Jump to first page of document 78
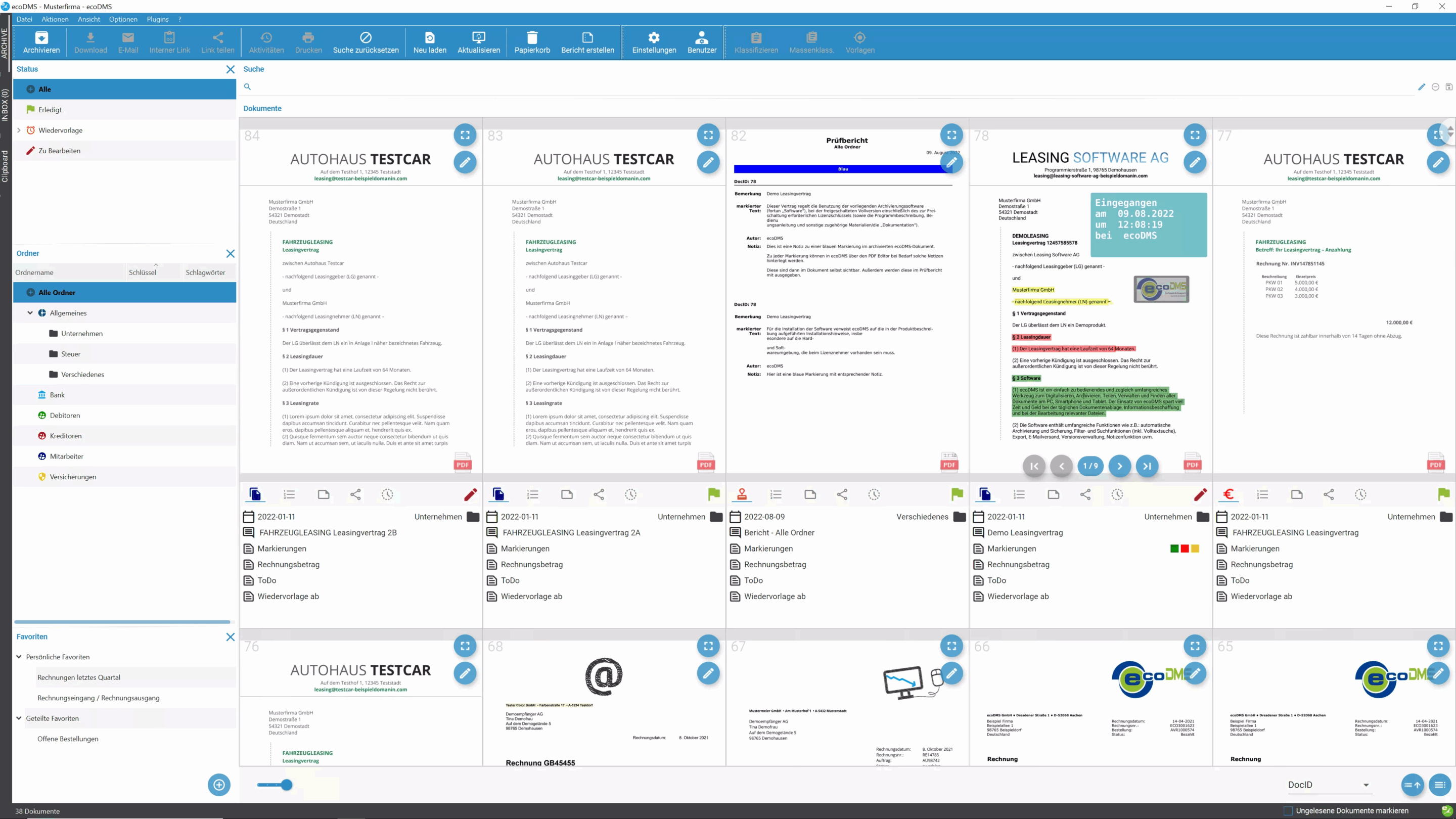The width and height of the screenshot is (1456, 819). click(1034, 466)
